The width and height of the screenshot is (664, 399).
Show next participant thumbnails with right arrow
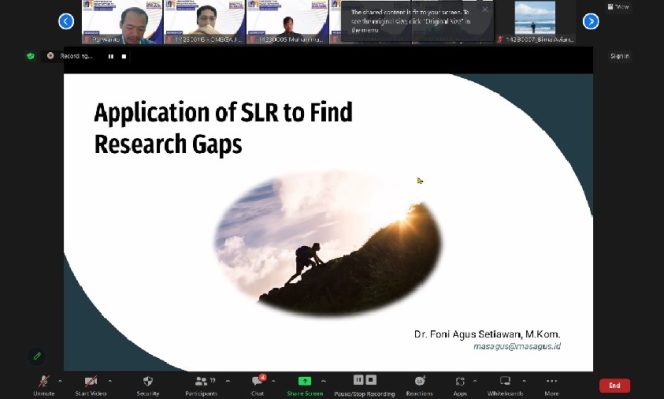point(591,21)
